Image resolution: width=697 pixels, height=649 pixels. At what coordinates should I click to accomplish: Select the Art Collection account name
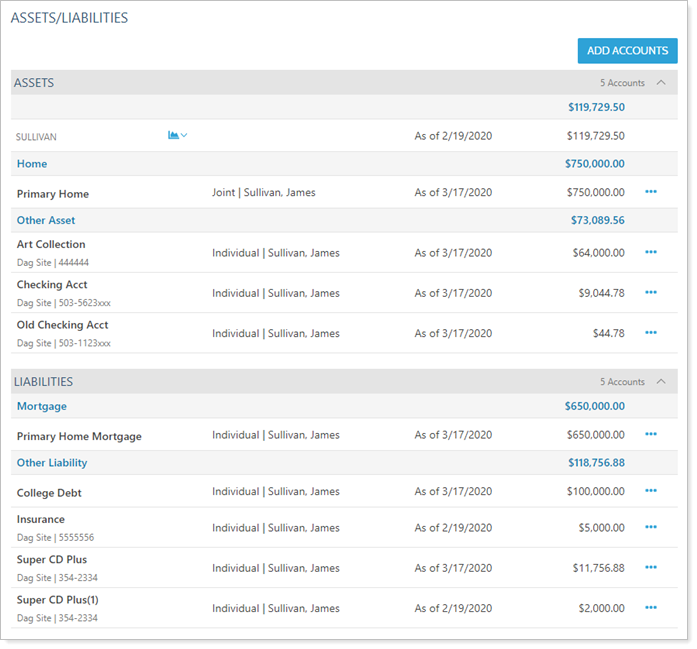pyautogui.click(x=51, y=244)
